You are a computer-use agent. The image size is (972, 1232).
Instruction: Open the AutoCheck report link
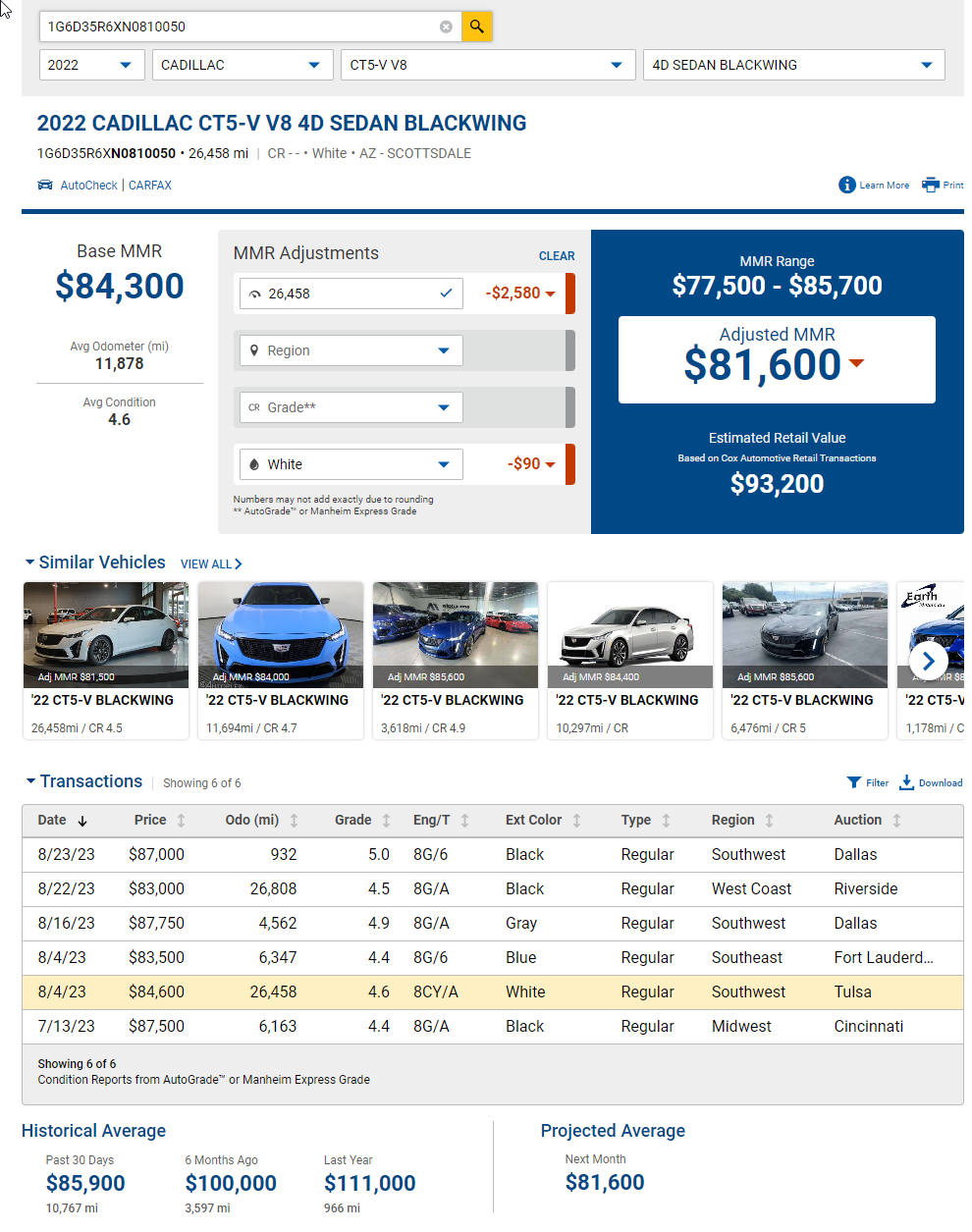click(x=88, y=186)
